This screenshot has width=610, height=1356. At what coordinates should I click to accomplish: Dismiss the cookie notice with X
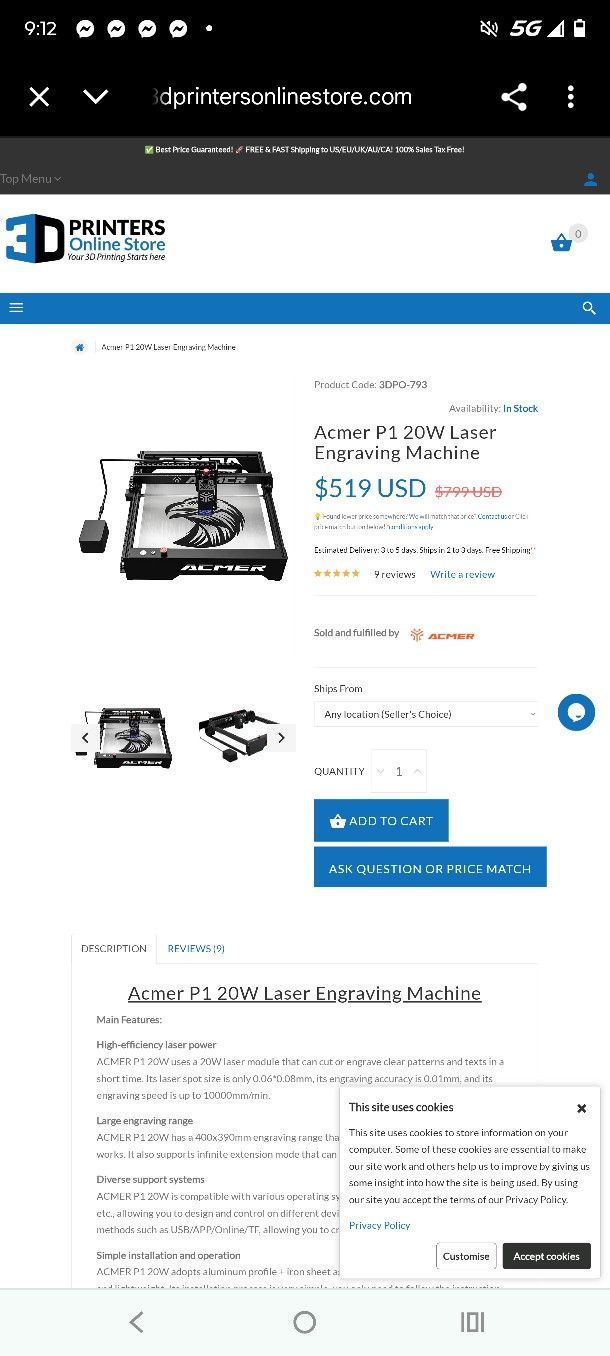click(581, 1108)
